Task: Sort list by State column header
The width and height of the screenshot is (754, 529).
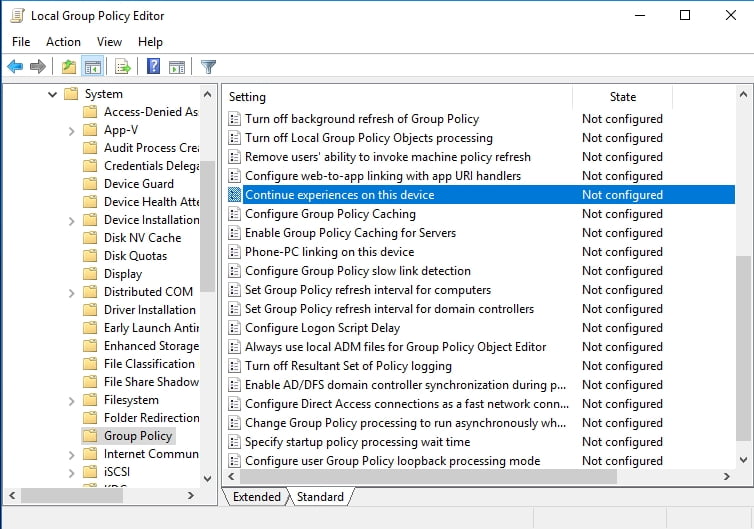Action: pyautogui.click(x=622, y=97)
